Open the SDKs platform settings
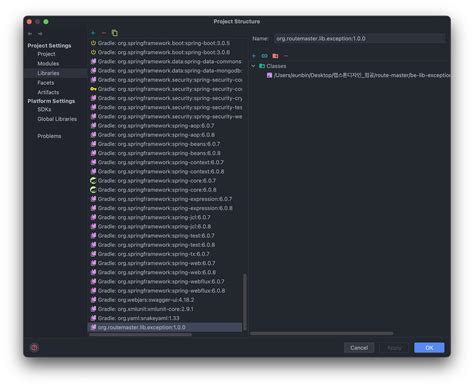The width and height of the screenshot is (474, 388). tap(44, 109)
